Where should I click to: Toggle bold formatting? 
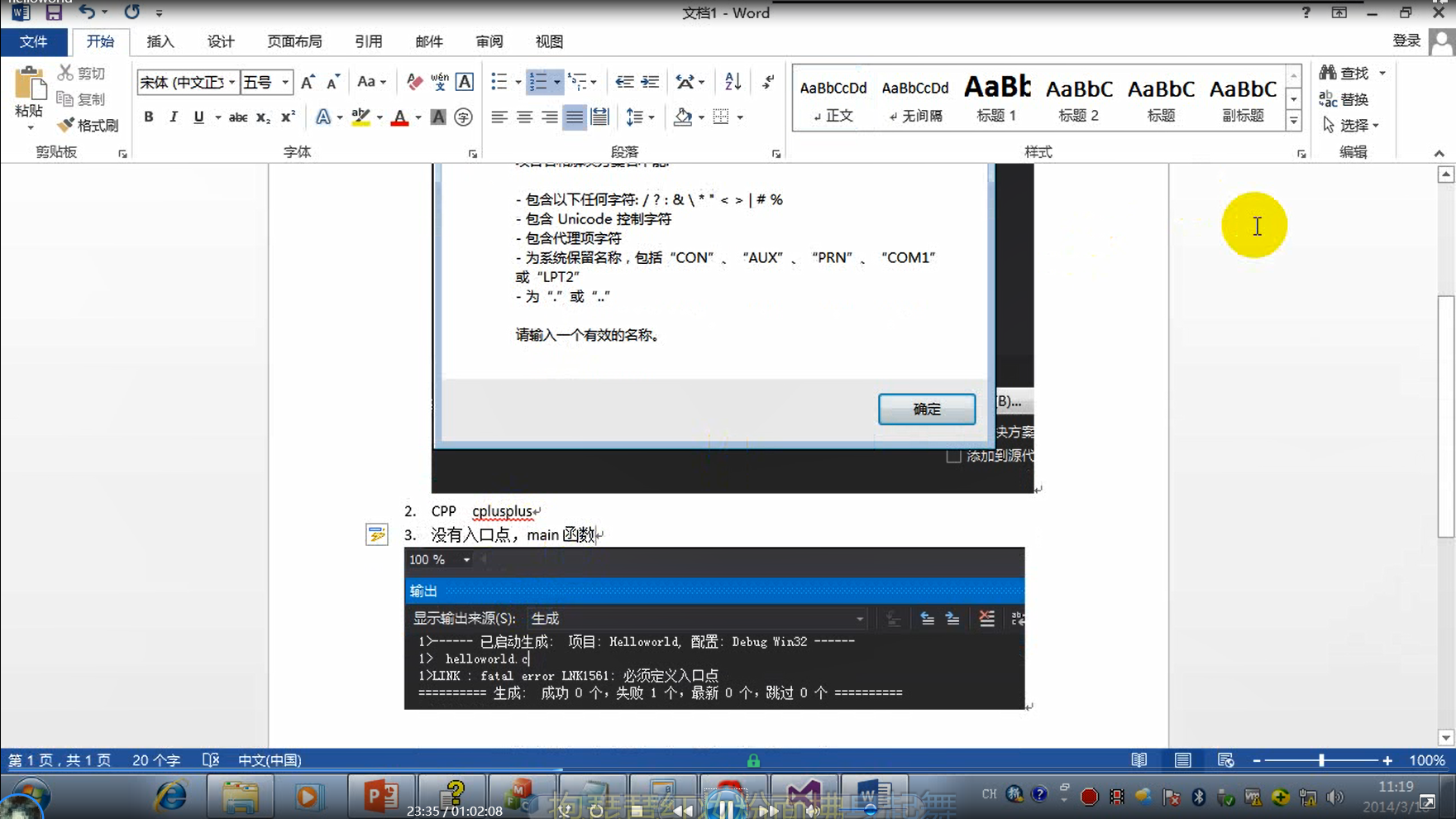[x=149, y=117]
